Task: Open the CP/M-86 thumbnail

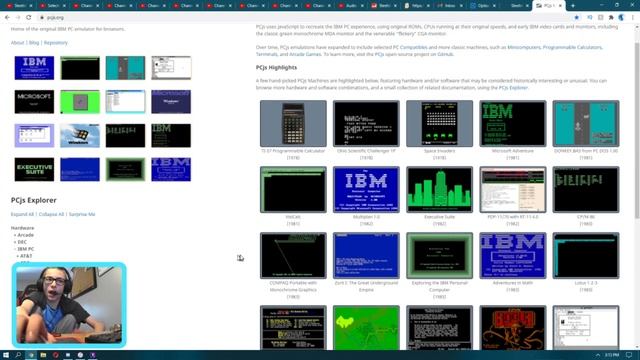Action: point(586,189)
